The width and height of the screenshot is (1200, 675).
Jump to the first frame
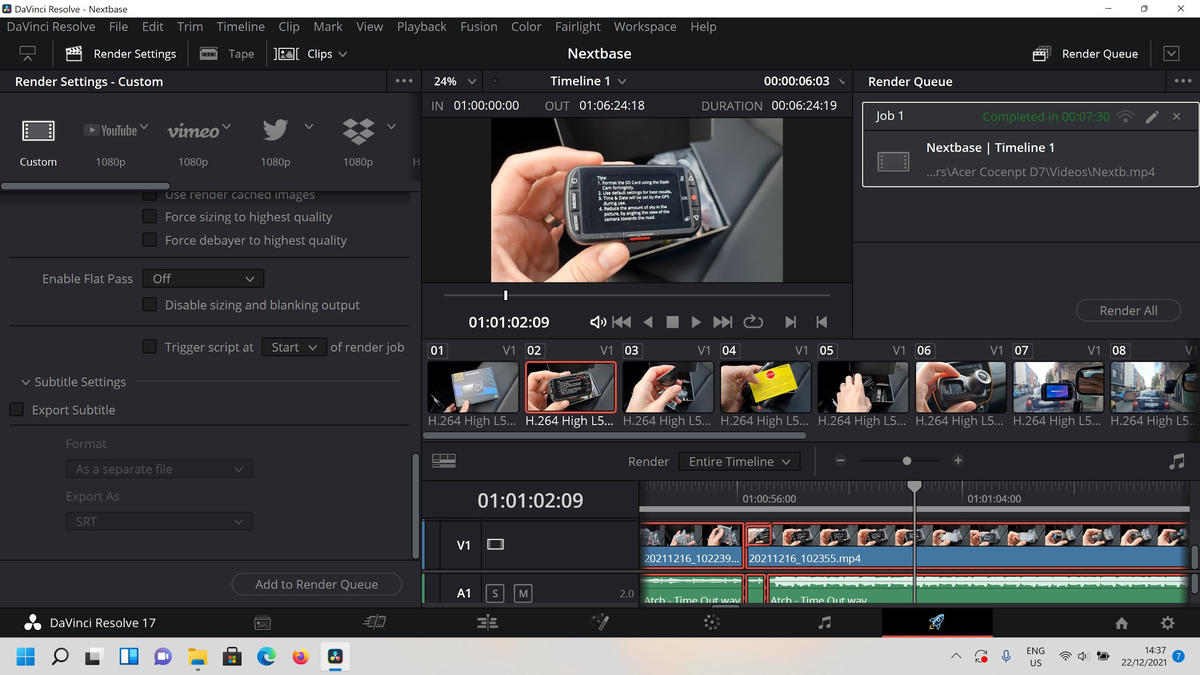[x=621, y=322]
